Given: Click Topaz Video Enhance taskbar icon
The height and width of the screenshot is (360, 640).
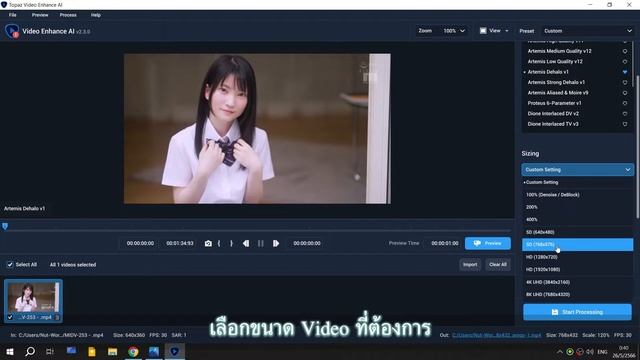Looking at the screenshot, I should coord(175,351).
